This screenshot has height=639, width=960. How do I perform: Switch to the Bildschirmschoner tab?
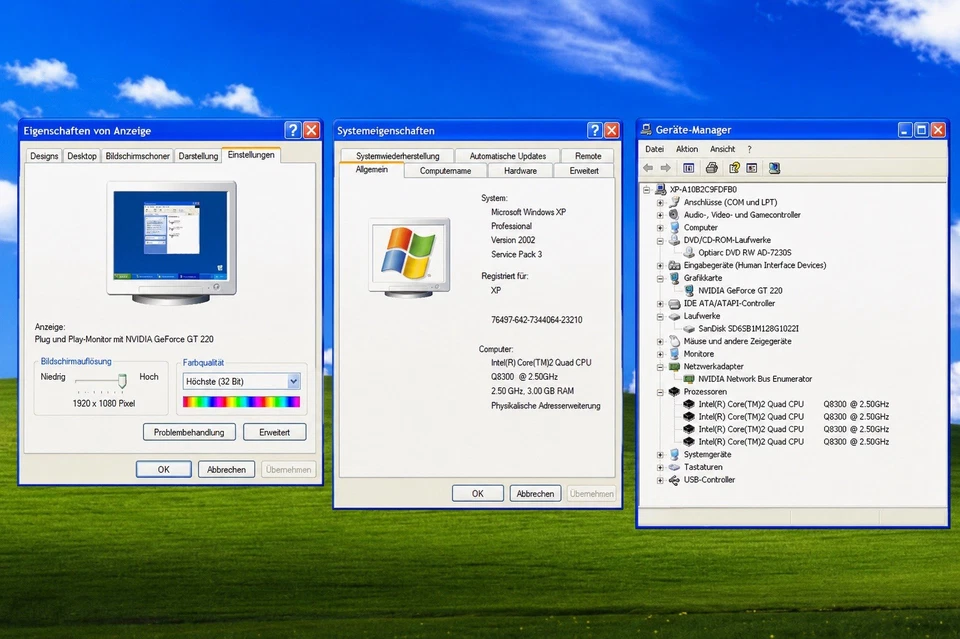[x=137, y=156]
